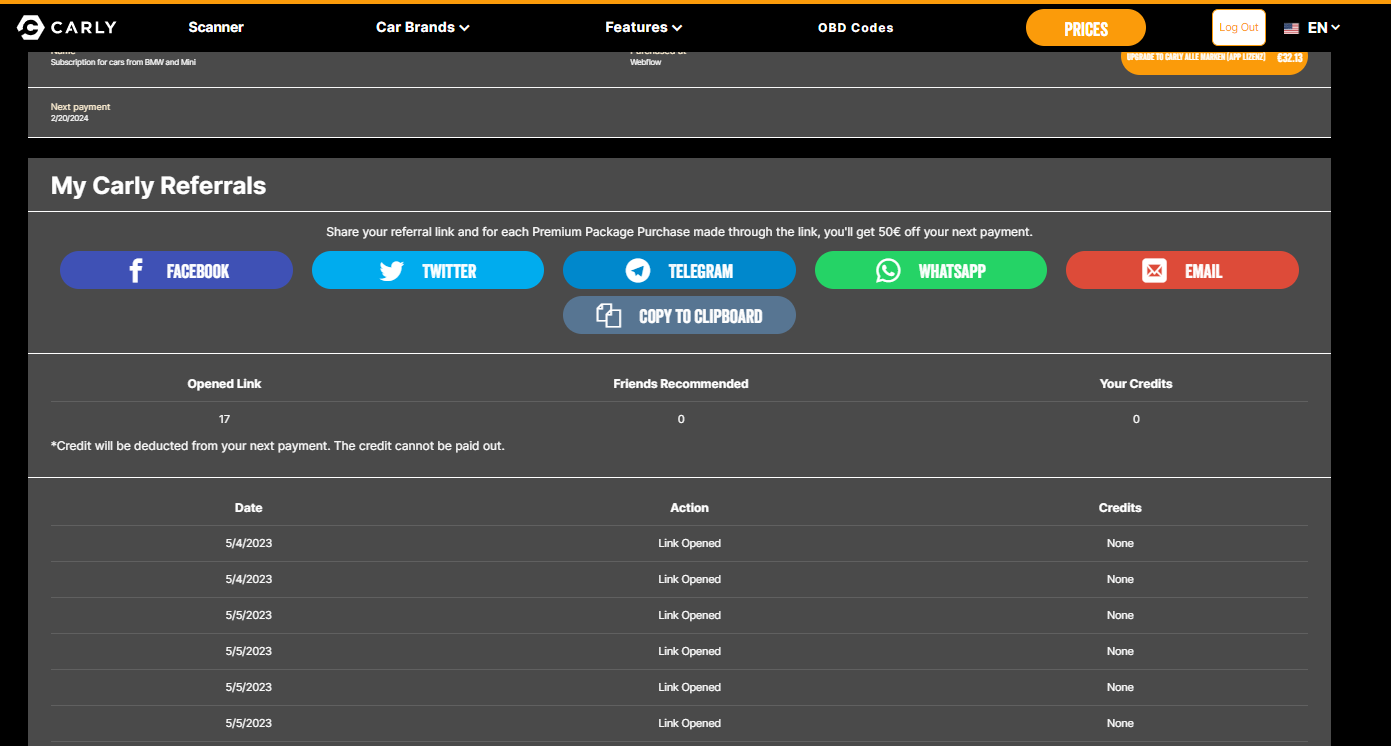Screen dimensions: 1391x746
Task: Go to OBD Codes in the navigation
Action: [856, 28]
